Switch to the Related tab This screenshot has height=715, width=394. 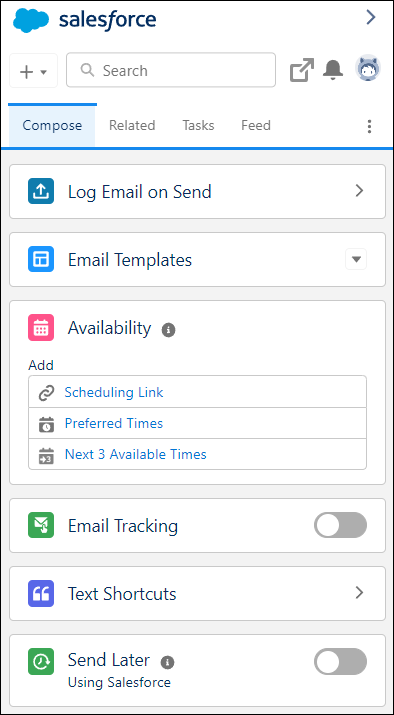pyautogui.click(x=132, y=125)
